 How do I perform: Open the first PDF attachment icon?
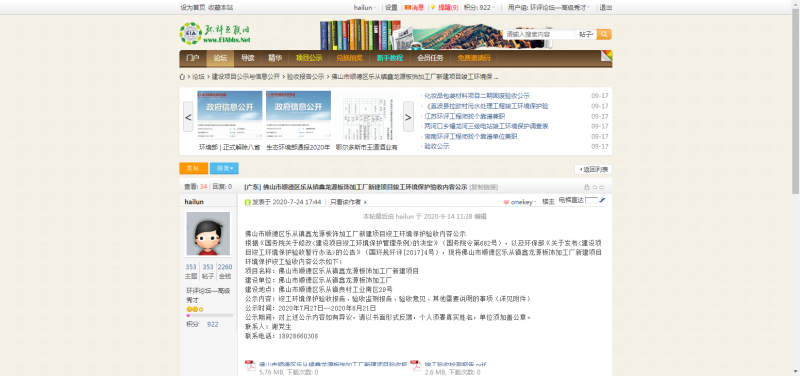point(250,366)
